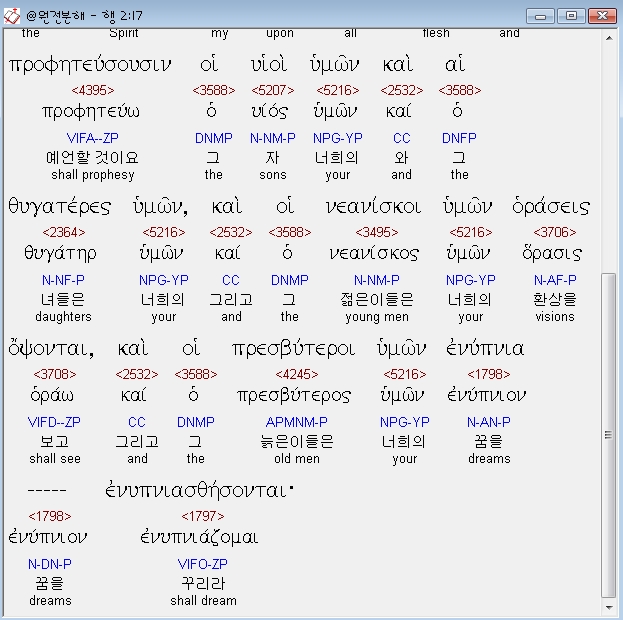This screenshot has width=623, height=620.
Task: Click Korean gloss 늙은이들은
Action: 297,442
